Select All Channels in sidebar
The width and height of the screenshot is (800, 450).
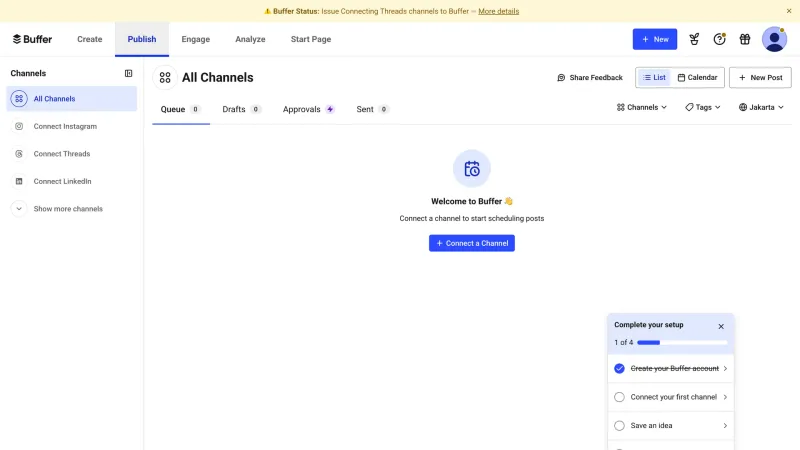coord(71,98)
